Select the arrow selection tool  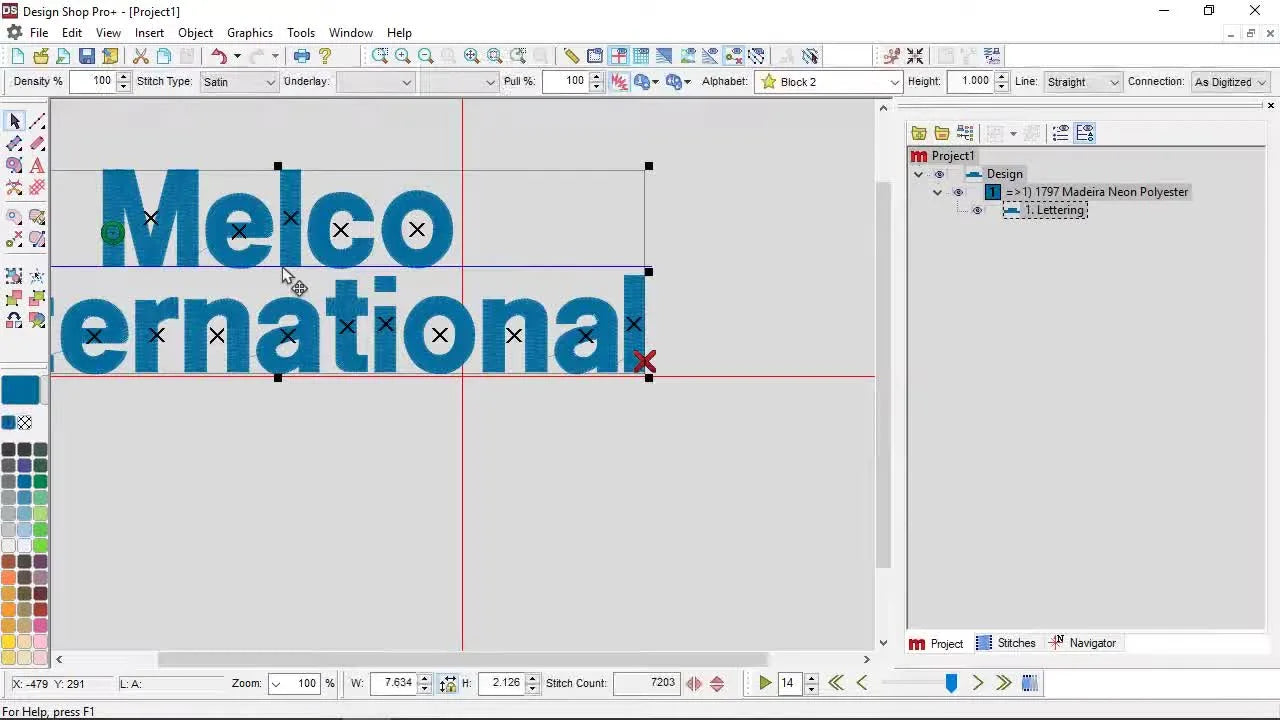coord(14,120)
